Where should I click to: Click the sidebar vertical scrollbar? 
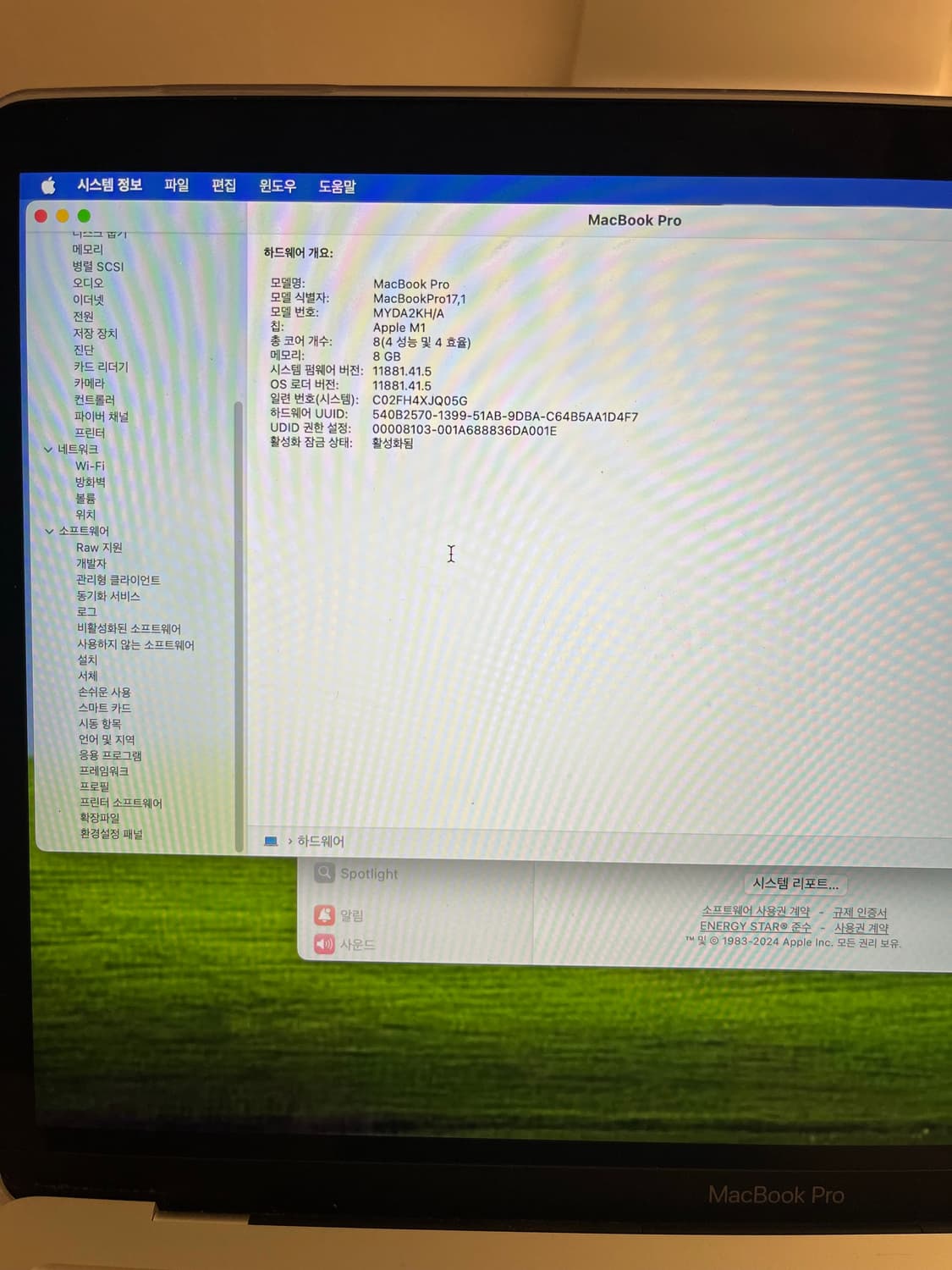click(x=239, y=625)
